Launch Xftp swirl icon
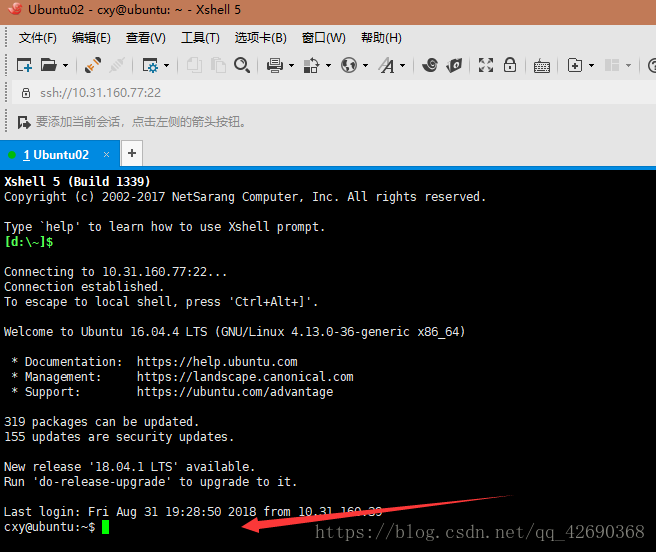Screen dimensions: 656x552 (x=430, y=65)
